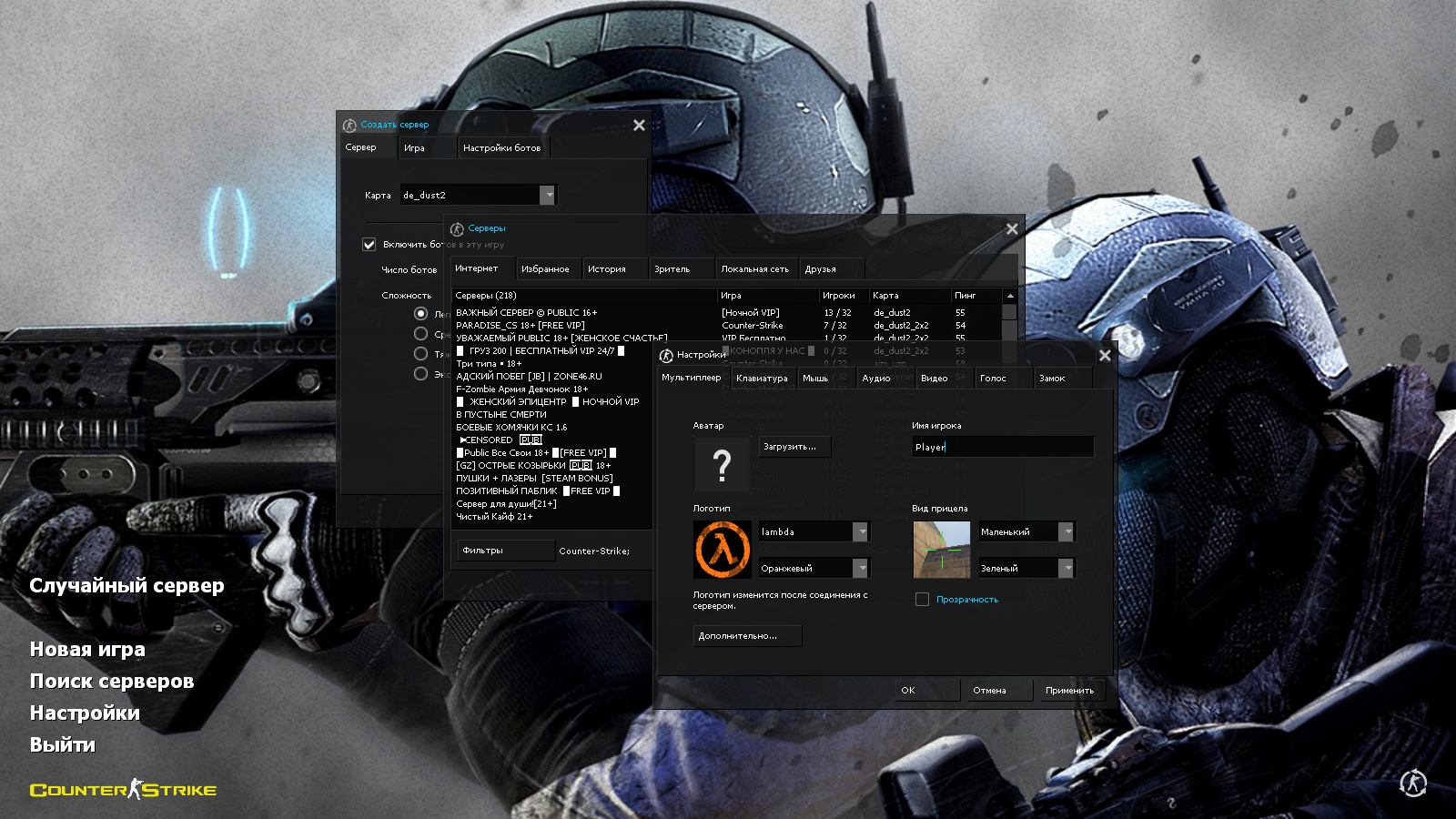
Task: Expand the lambda logo type dropdown
Action: tap(860, 531)
